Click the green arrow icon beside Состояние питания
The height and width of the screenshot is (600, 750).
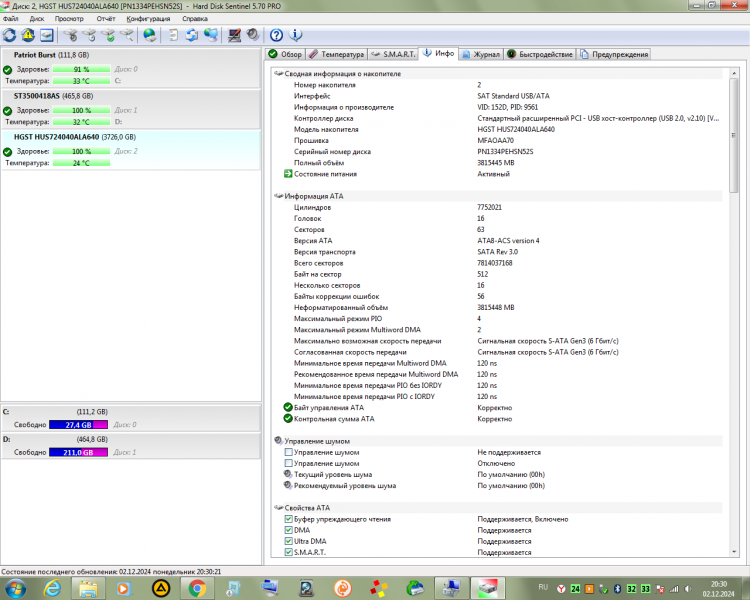pyautogui.click(x=288, y=174)
